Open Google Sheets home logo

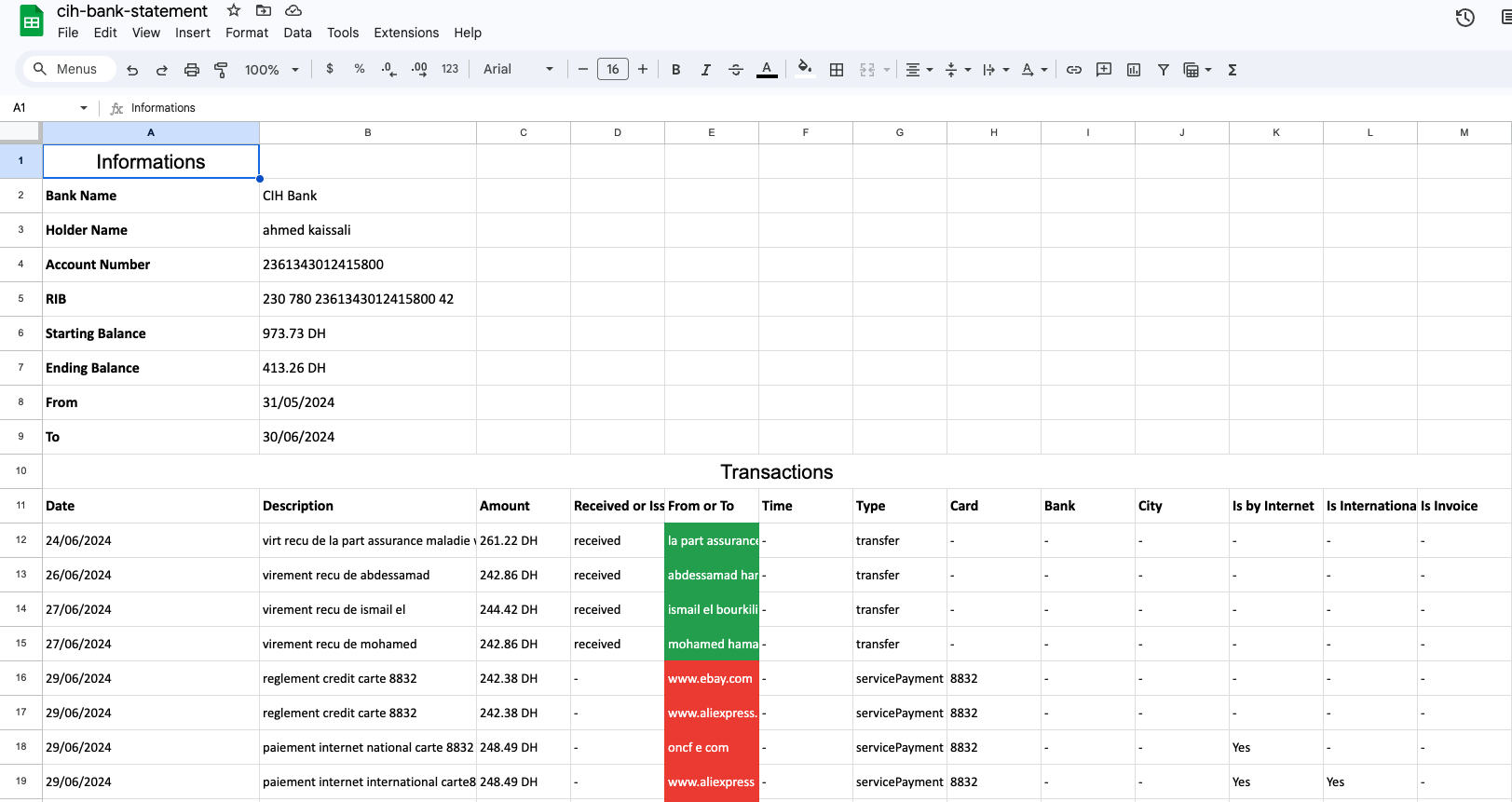[32, 20]
